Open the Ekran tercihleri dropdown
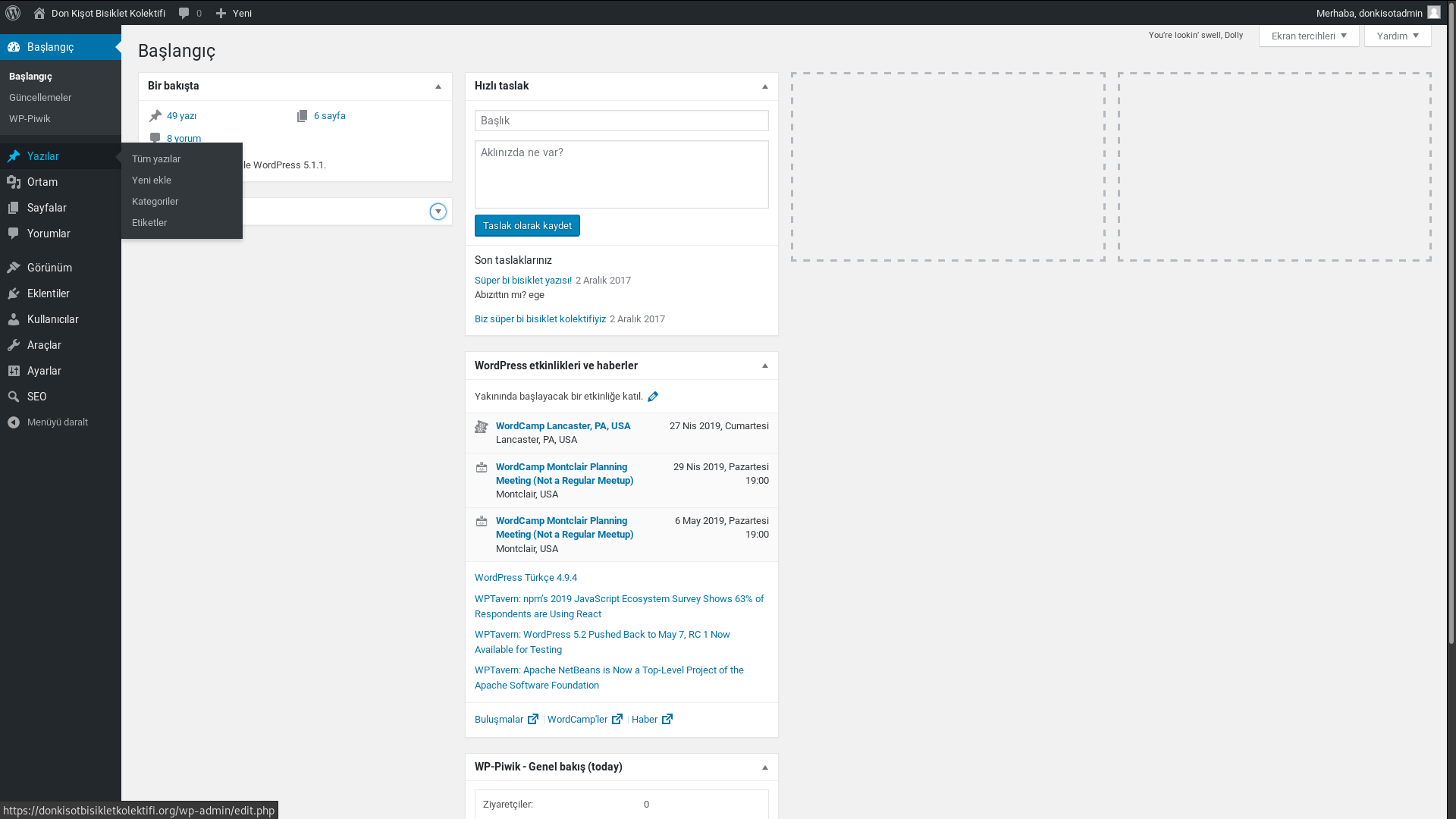1456x819 pixels. (x=1309, y=36)
